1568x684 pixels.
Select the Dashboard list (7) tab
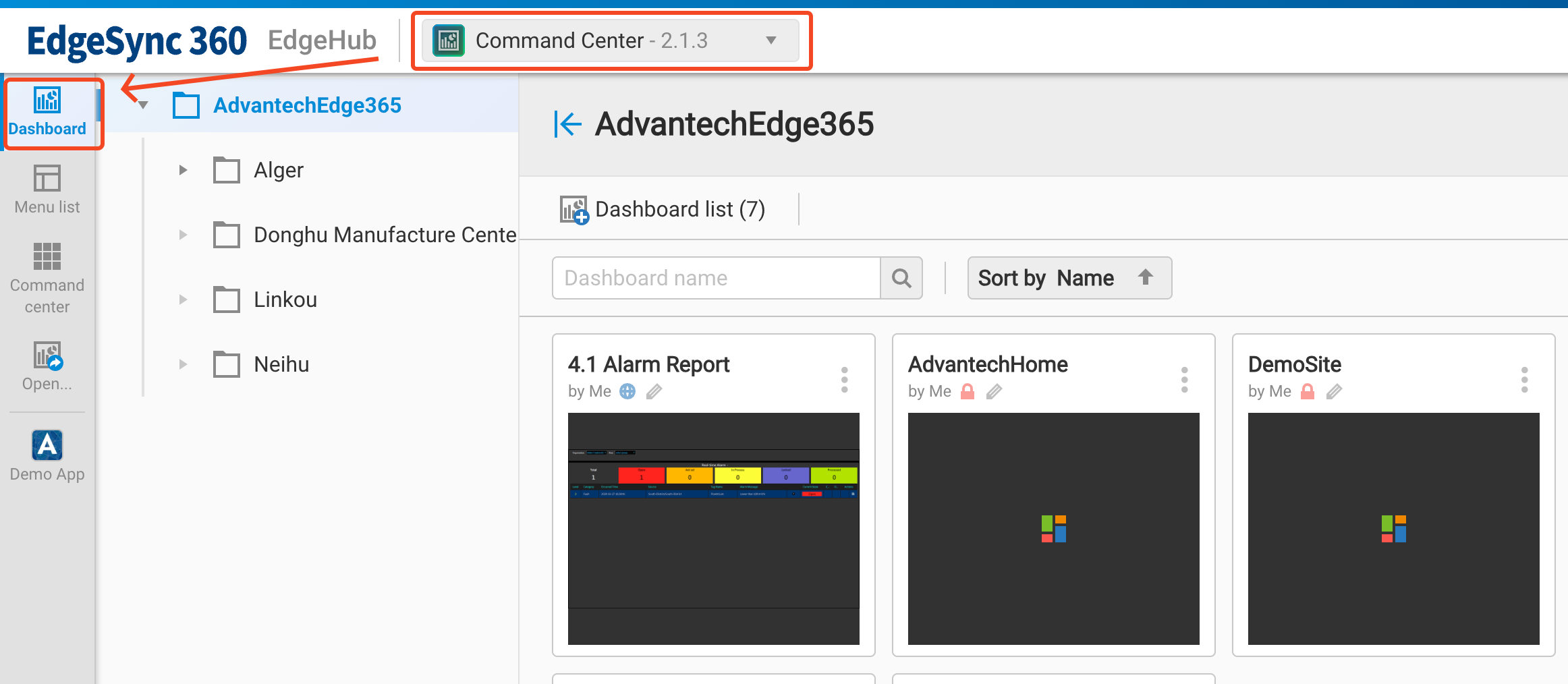[663, 209]
